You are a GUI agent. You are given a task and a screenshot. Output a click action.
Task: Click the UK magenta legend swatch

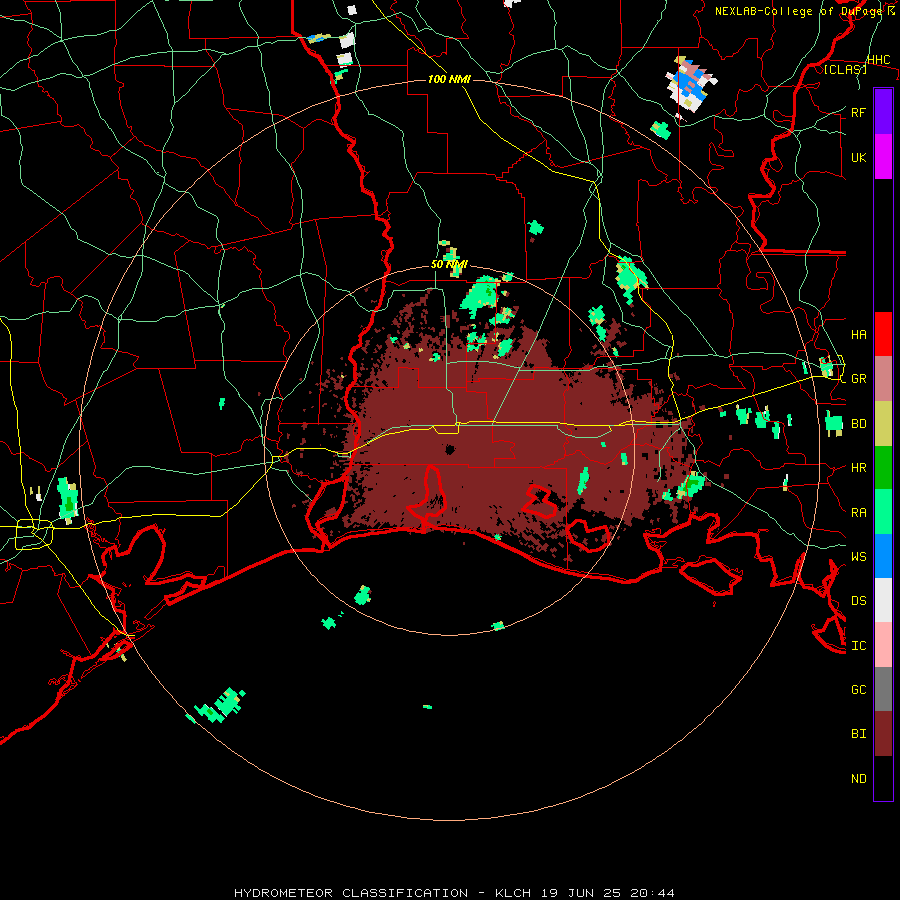point(883,157)
